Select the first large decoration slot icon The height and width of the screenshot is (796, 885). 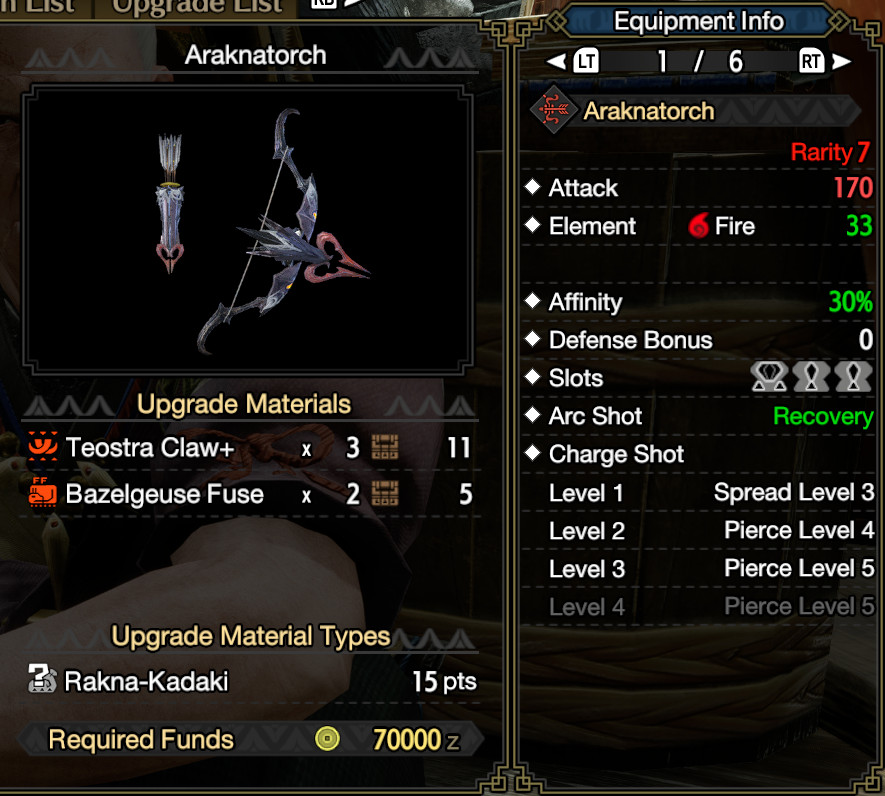tap(769, 377)
